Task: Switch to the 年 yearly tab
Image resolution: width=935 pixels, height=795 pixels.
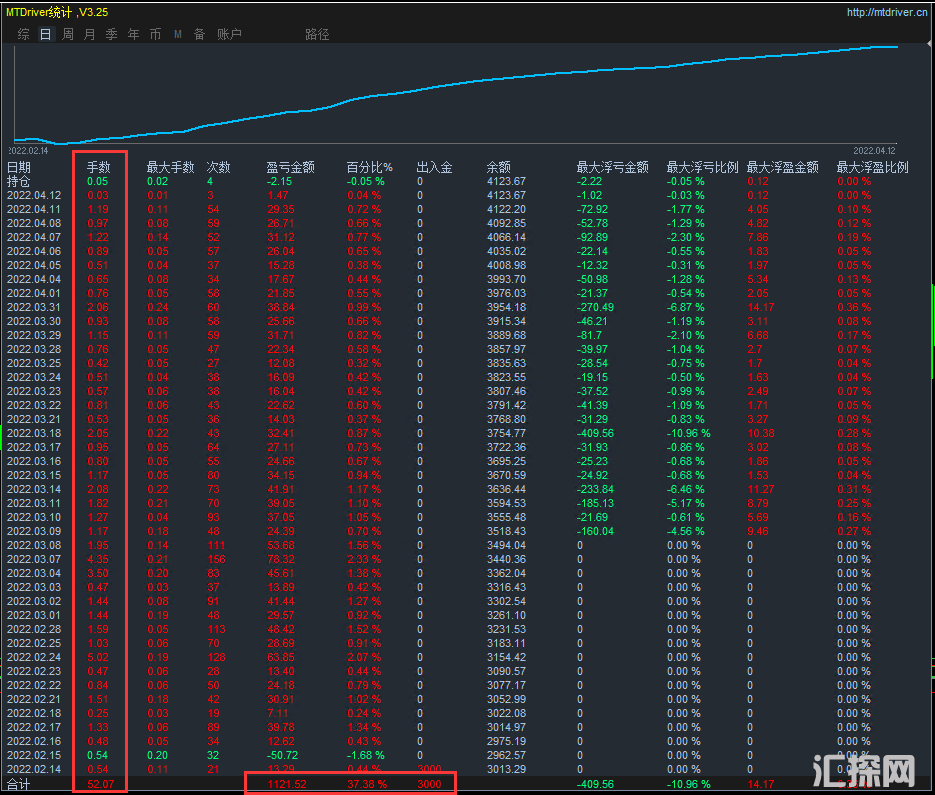Action: tap(134, 35)
